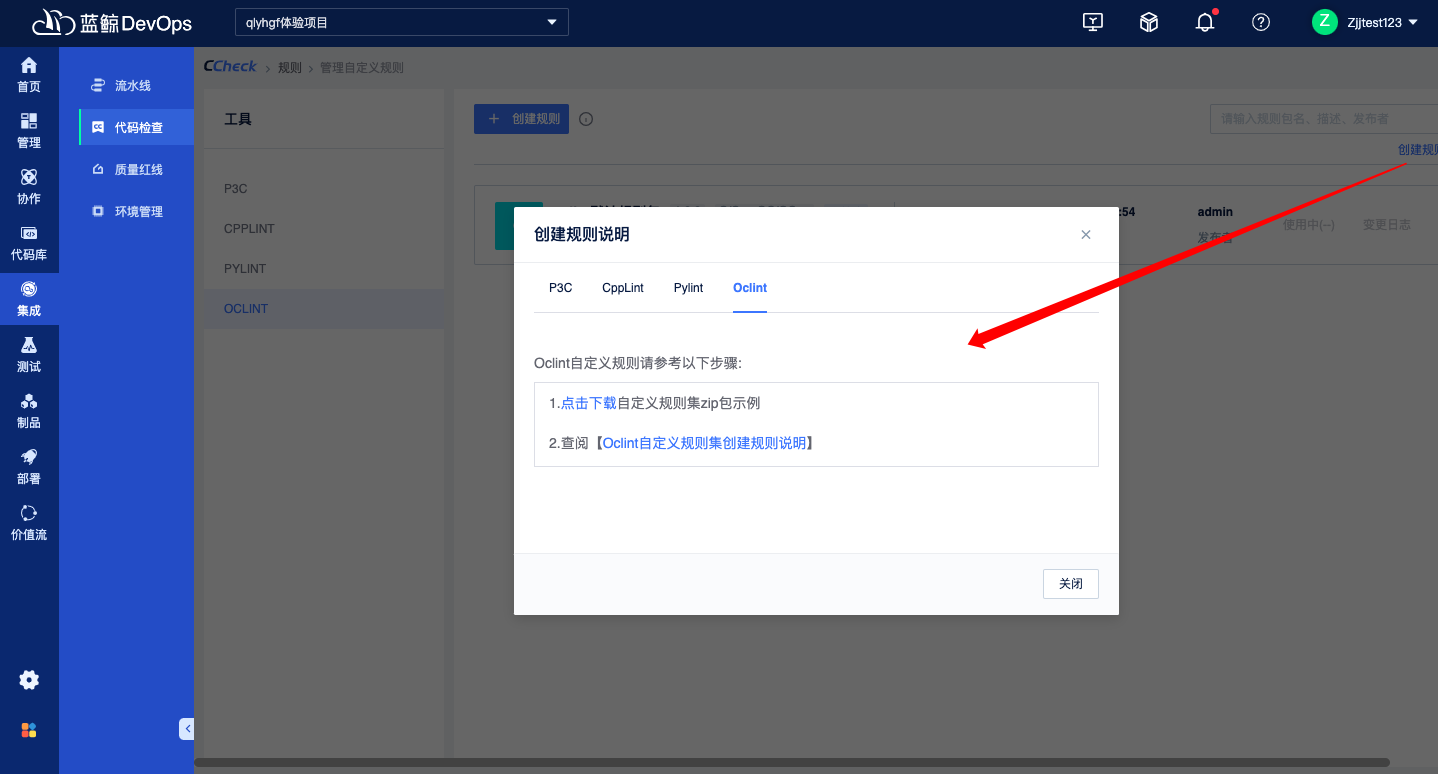The height and width of the screenshot is (774, 1438).
Task: Open the Oclint自定义规则集创建规则说明 link
Action: (x=704, y=443)
